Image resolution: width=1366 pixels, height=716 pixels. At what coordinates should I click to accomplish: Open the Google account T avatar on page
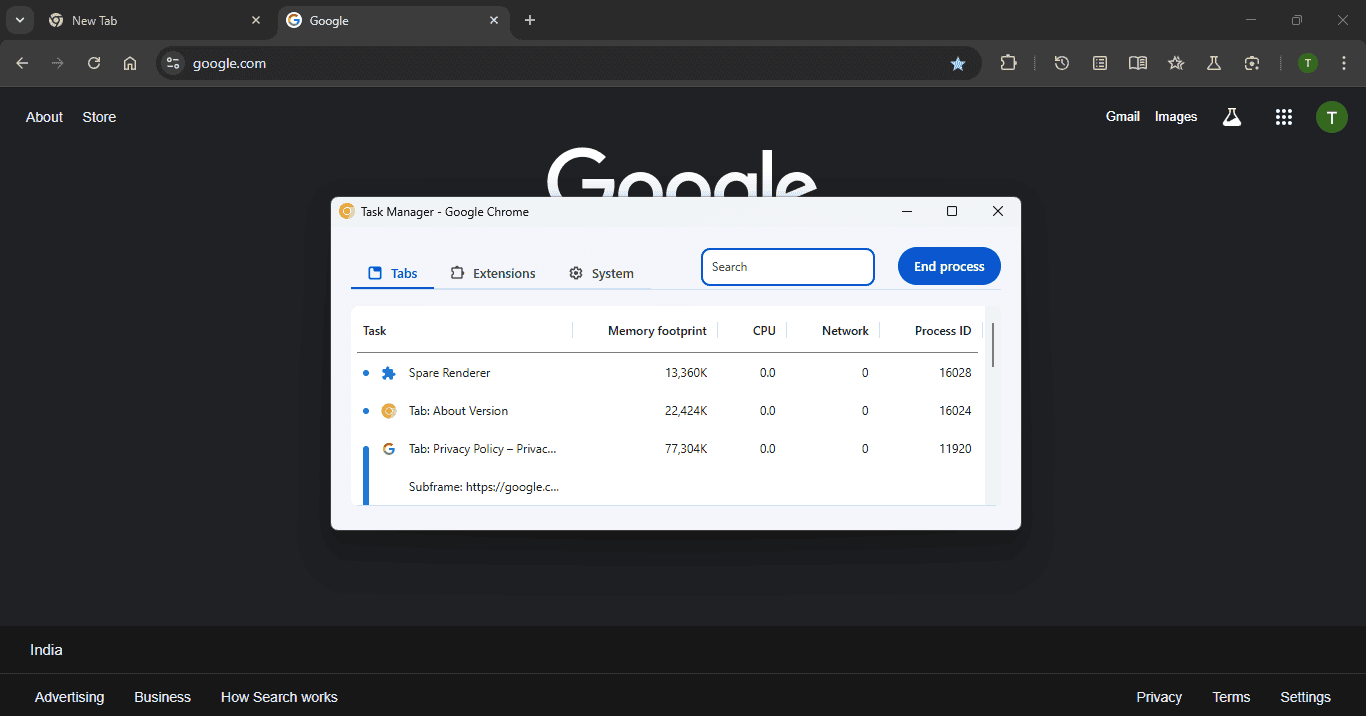1331,117
